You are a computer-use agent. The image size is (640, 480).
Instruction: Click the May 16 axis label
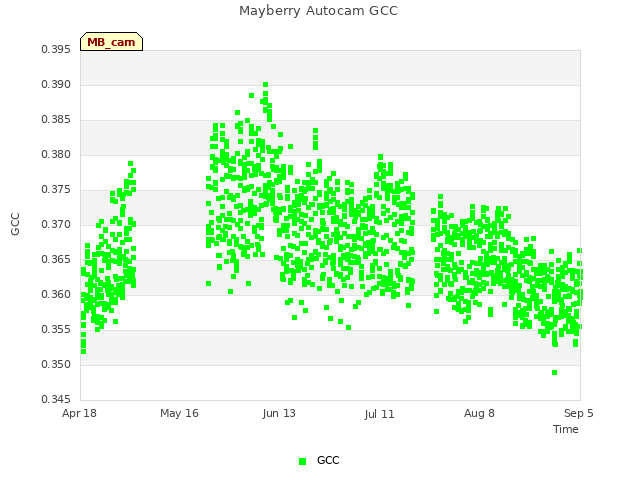(179, 413)
